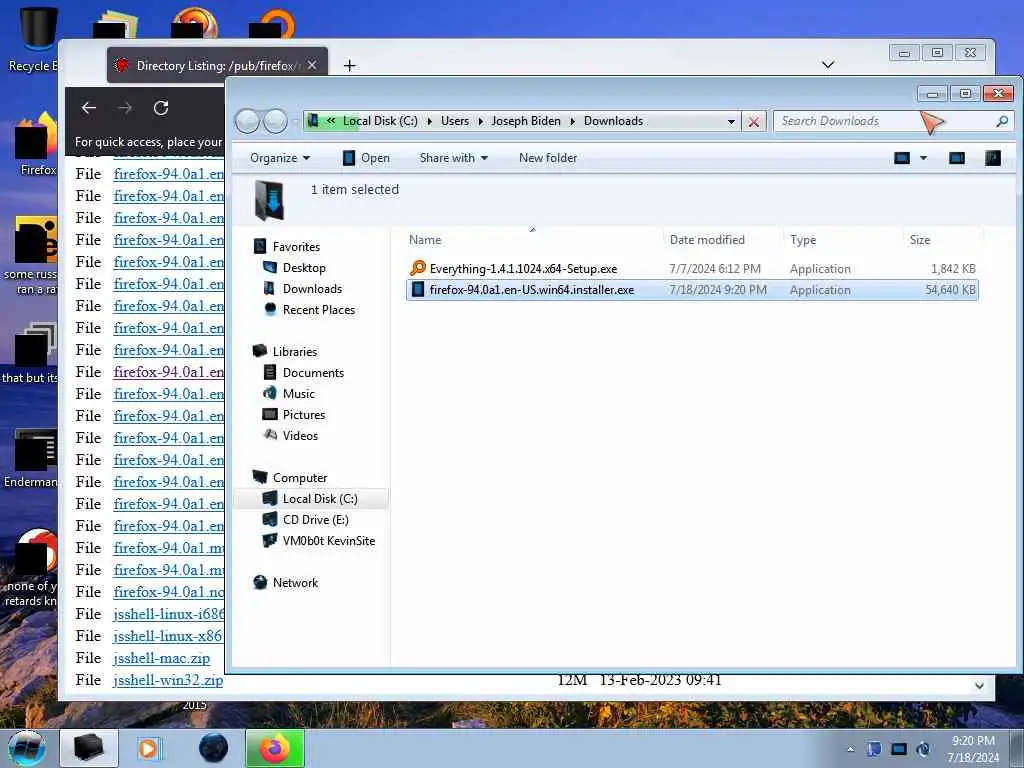Click Downloads in the address breadcrumb
The width and height of the screenshot is (1024, 768).
coord(613,121)
